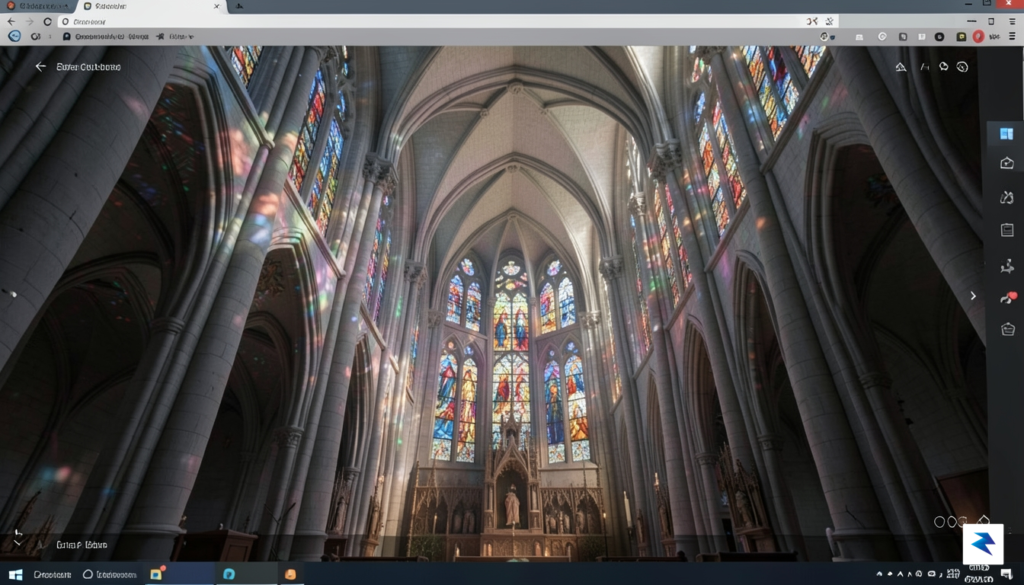The width and height of the screenshot is (1024, 585).
Task: Click the red circular extension icon
Action: (978, 37)
